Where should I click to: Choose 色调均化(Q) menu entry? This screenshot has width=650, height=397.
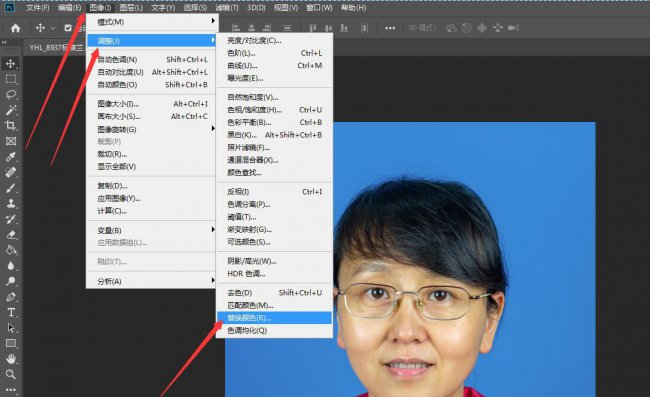(x=274, y=330)
